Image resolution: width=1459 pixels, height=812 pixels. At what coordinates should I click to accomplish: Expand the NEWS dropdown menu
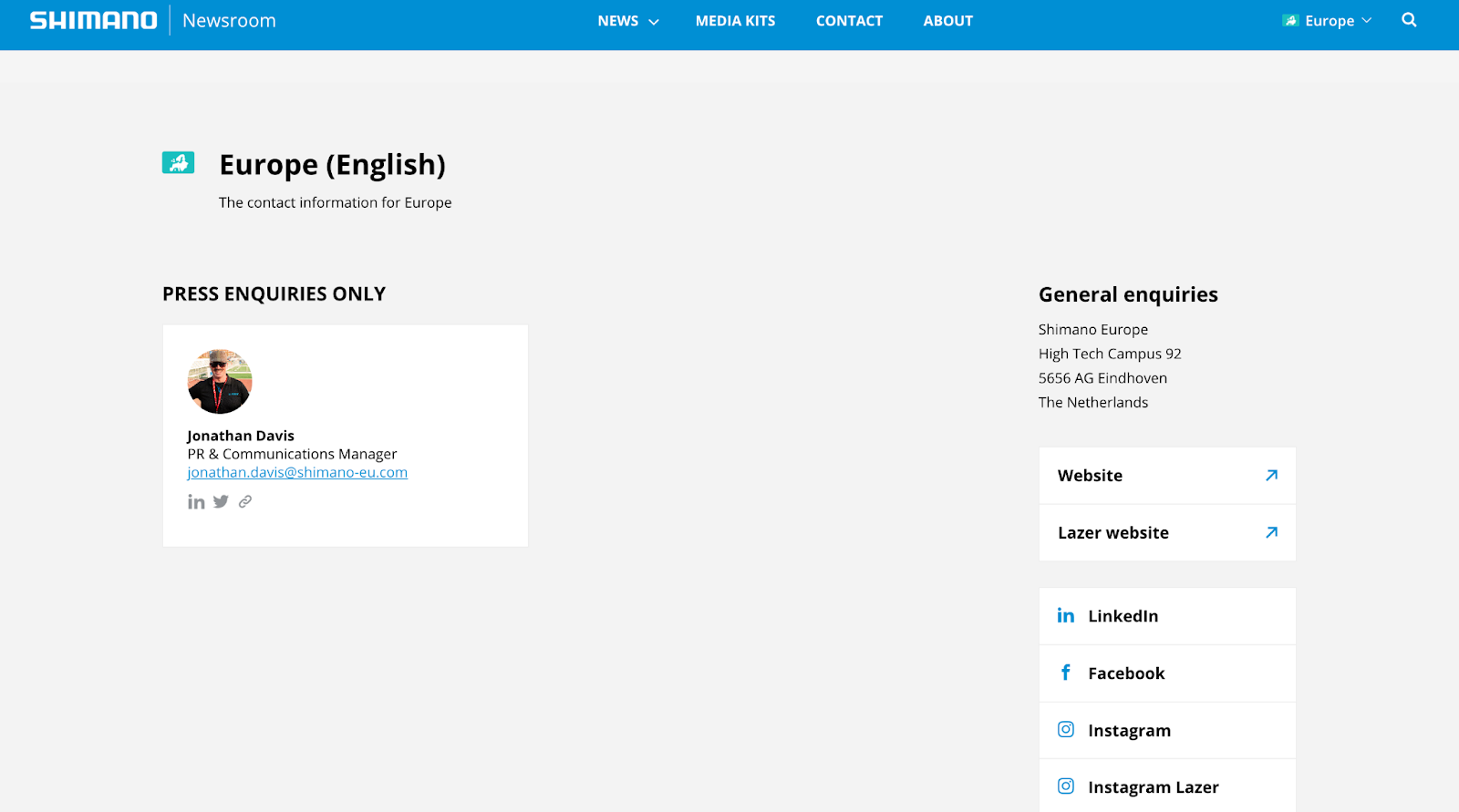coord(628,21)
